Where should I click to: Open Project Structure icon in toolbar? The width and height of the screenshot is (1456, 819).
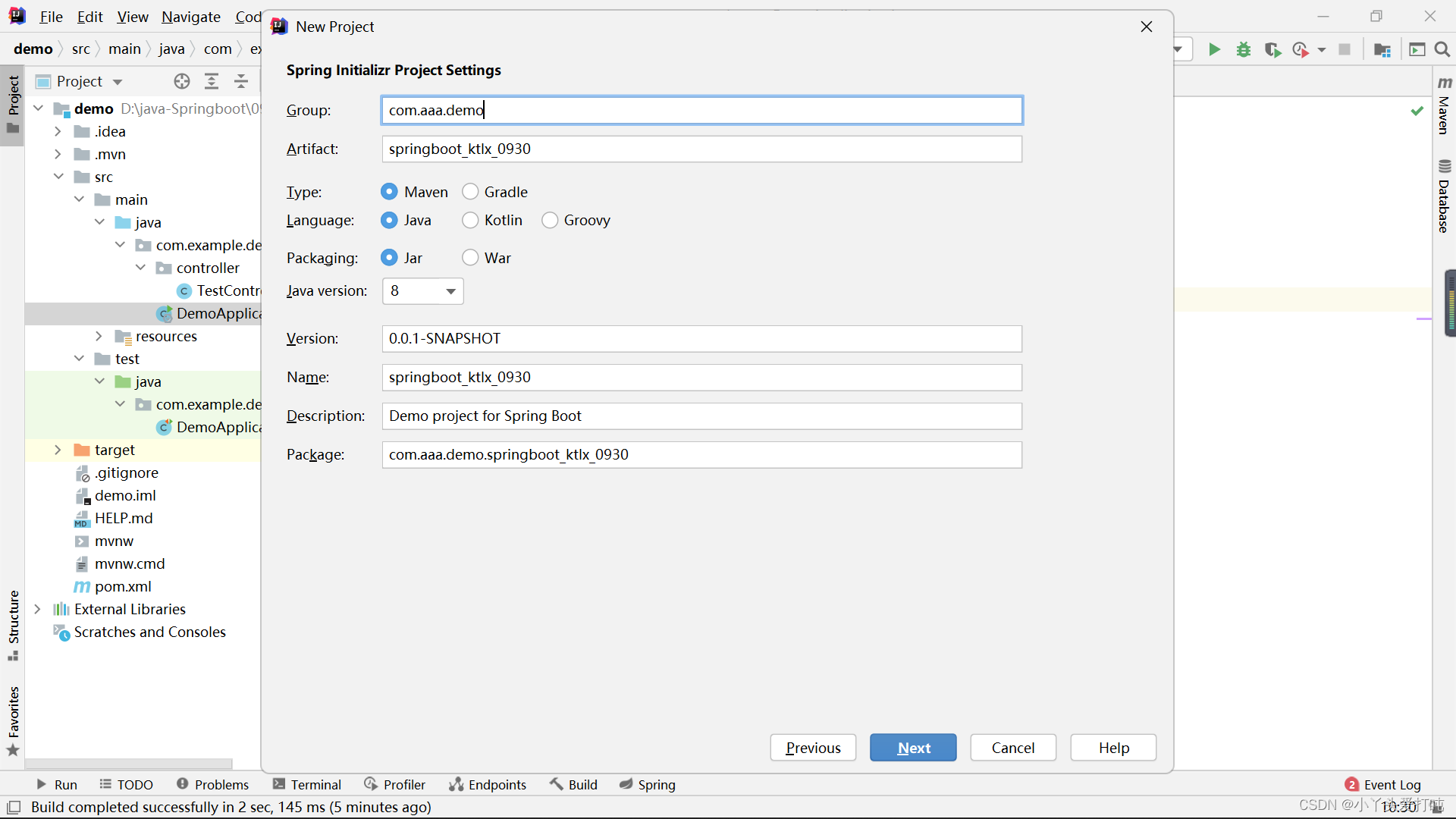(x=1382, y=50)
